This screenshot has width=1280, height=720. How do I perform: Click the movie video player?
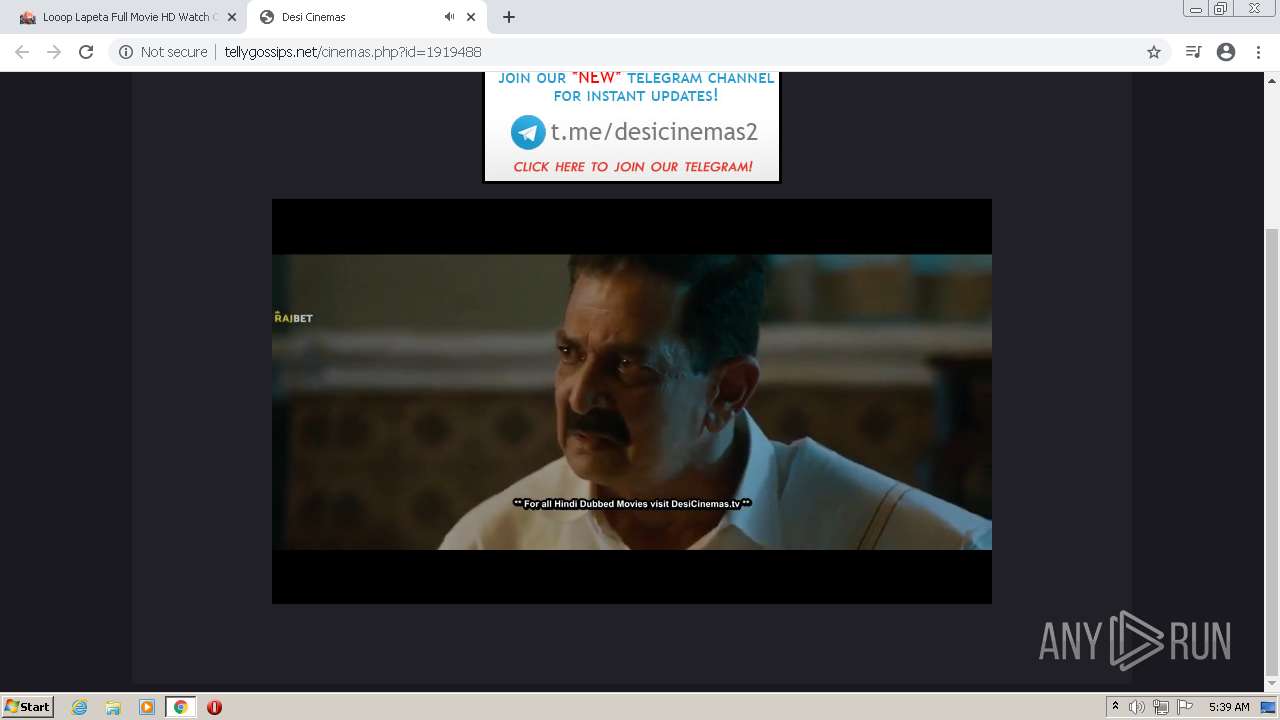coord(632,401)
